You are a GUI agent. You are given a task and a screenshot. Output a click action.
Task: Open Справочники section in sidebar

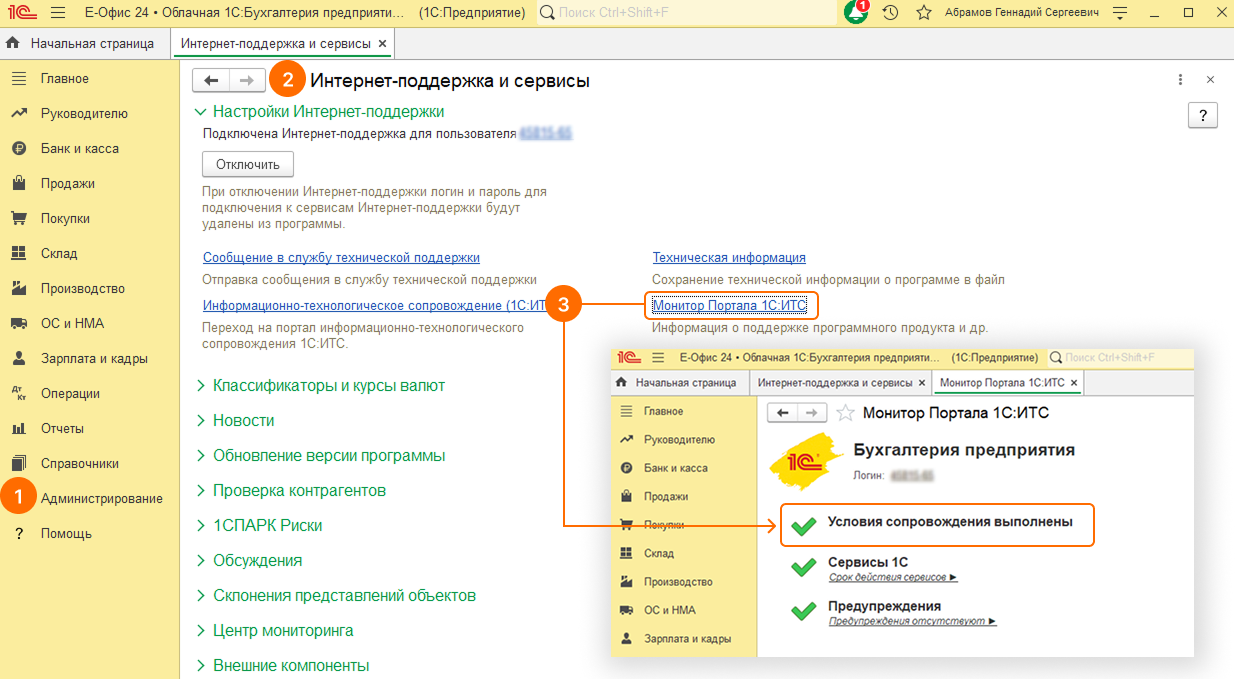point(80,464)
